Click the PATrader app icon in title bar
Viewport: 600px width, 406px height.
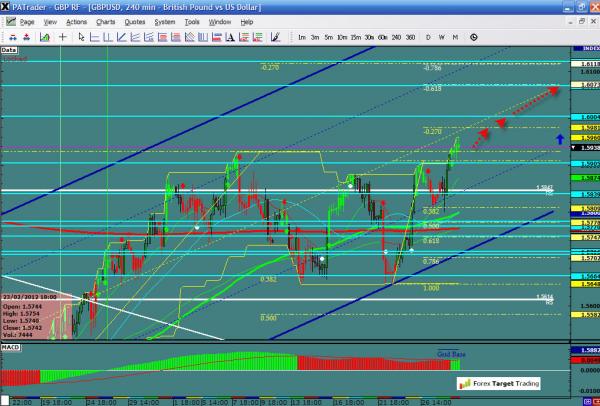pyautogui.click(x=7, y=7)
